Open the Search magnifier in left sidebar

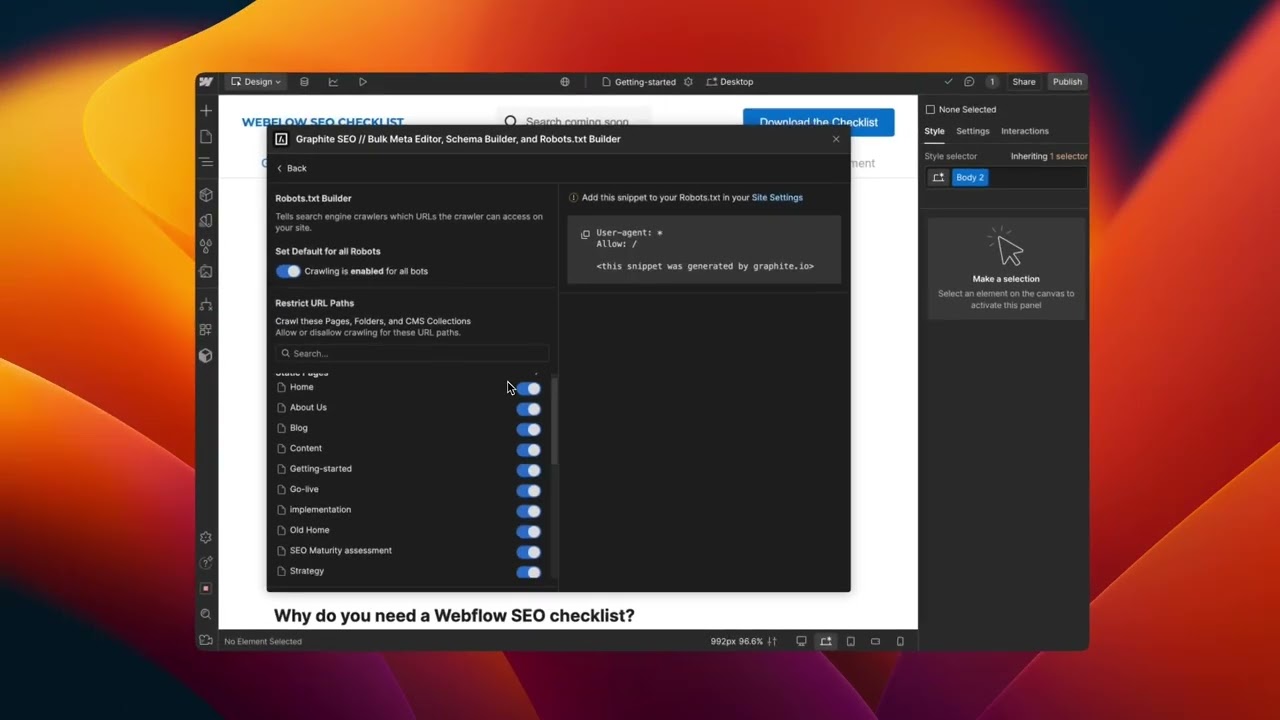[x=206, y=614]
